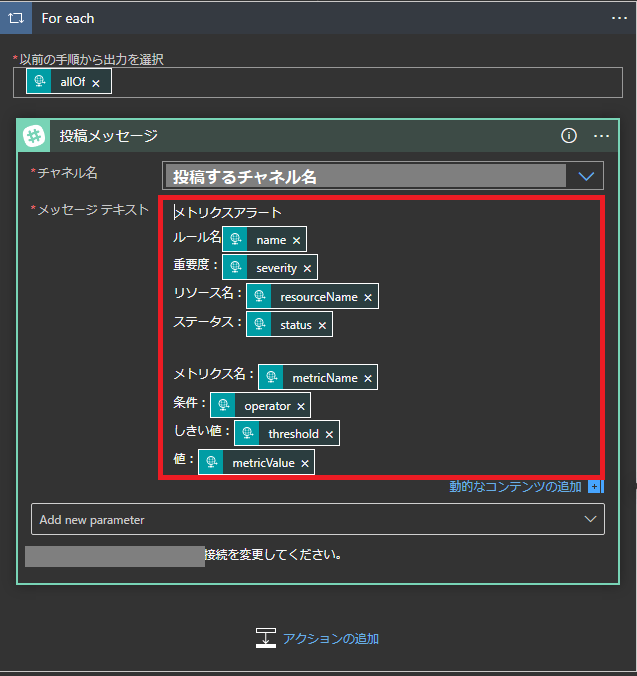Click the threshold token icon
This screenshot has width=637, height=676.
[x=247, y=433]
